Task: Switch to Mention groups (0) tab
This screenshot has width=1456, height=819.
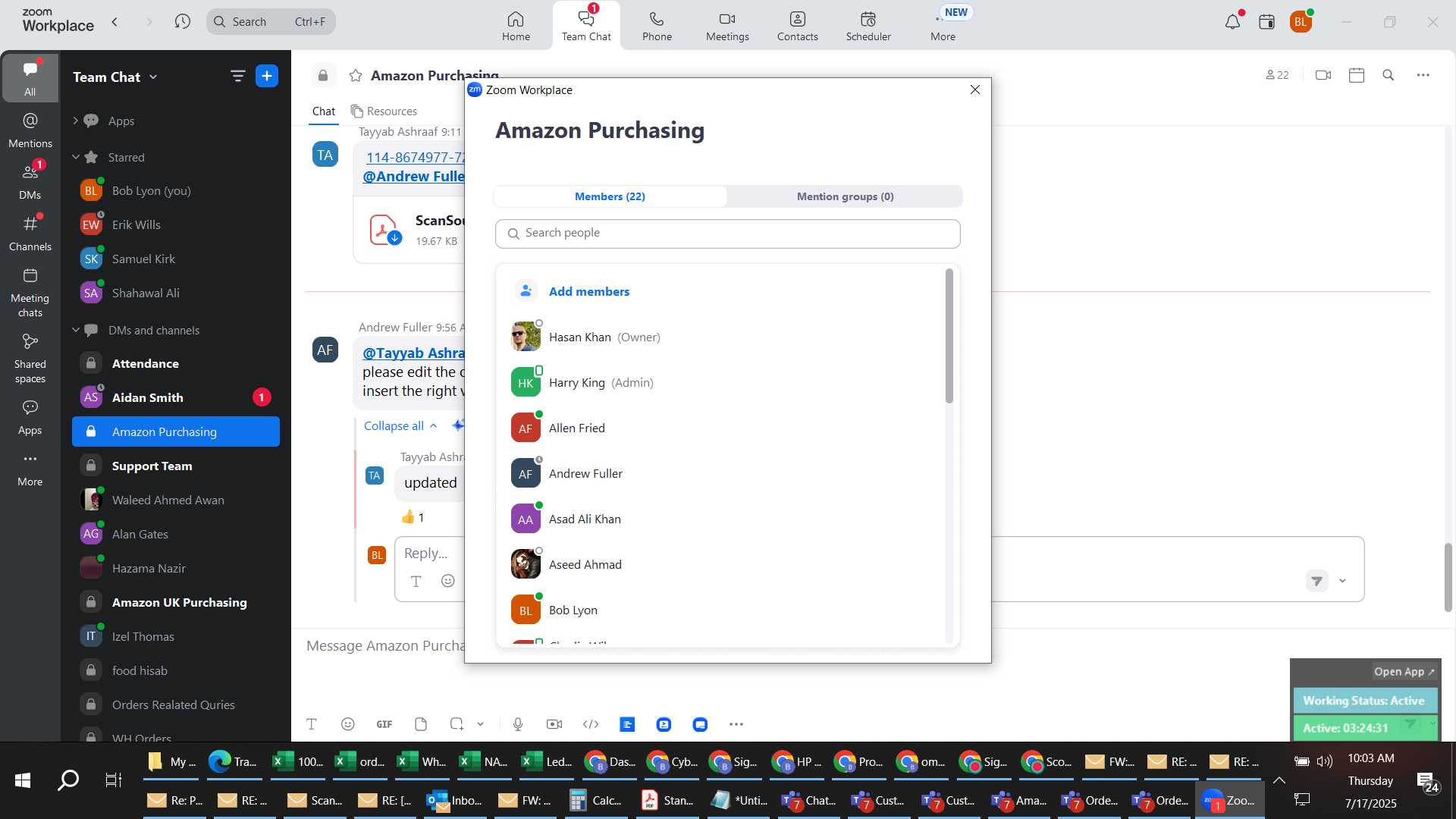Action: 845,196
